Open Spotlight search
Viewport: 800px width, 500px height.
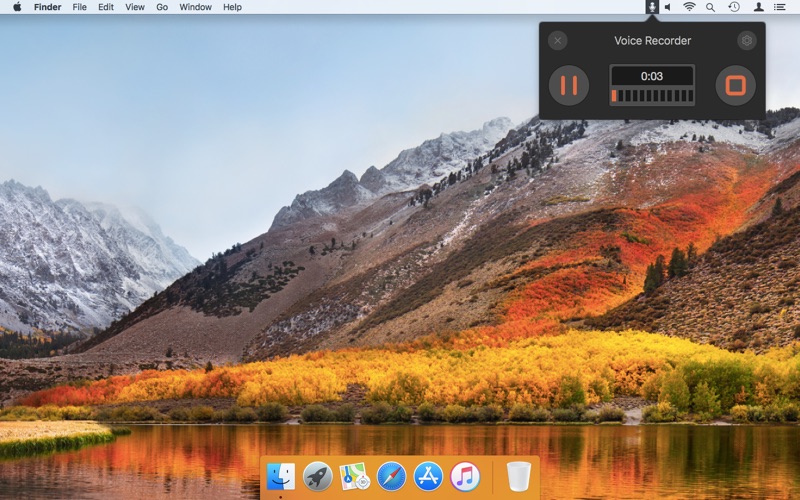click(710, 7)
